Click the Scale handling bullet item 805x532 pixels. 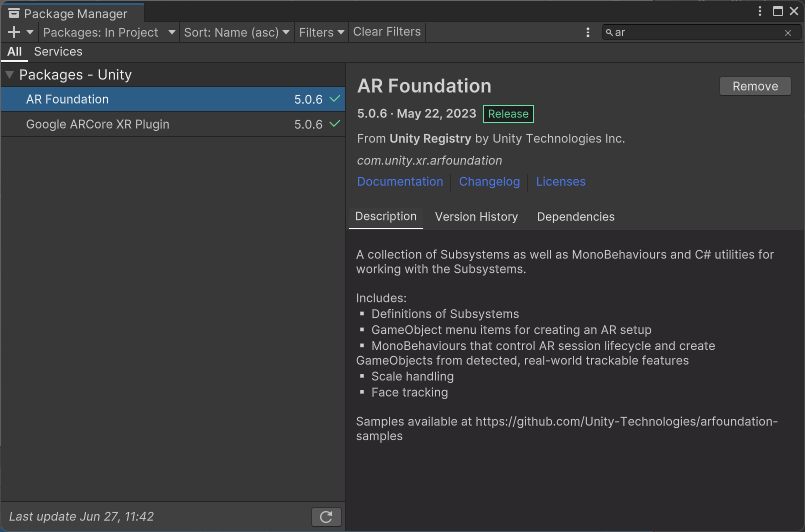pyautogui.click(x=412, y=376)
